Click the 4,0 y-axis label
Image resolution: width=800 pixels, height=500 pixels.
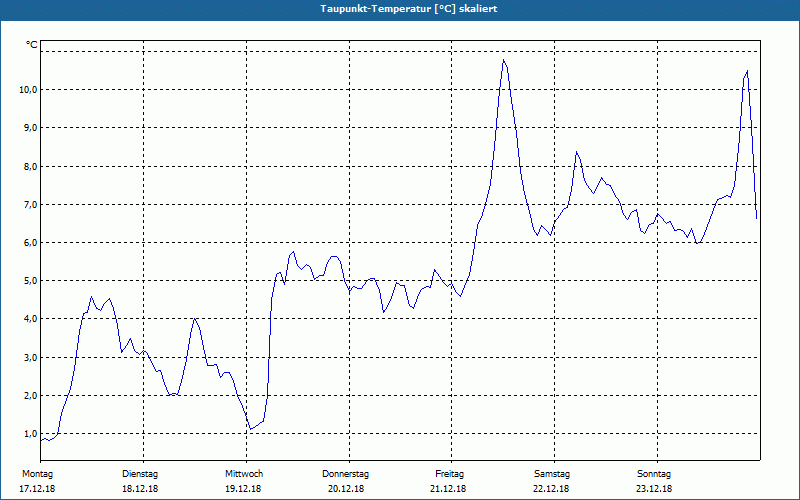click(30, 318)
